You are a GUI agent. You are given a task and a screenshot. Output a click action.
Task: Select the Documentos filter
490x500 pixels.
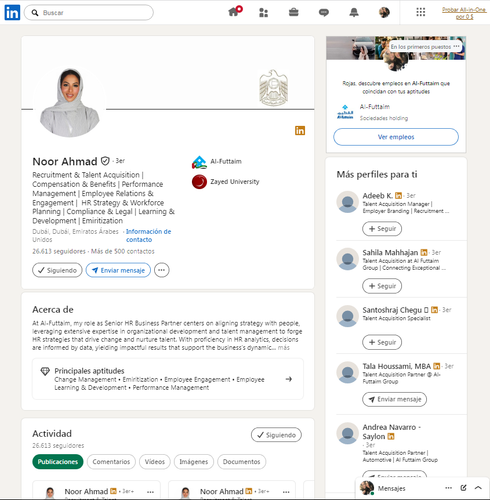(x=241, y=462)
